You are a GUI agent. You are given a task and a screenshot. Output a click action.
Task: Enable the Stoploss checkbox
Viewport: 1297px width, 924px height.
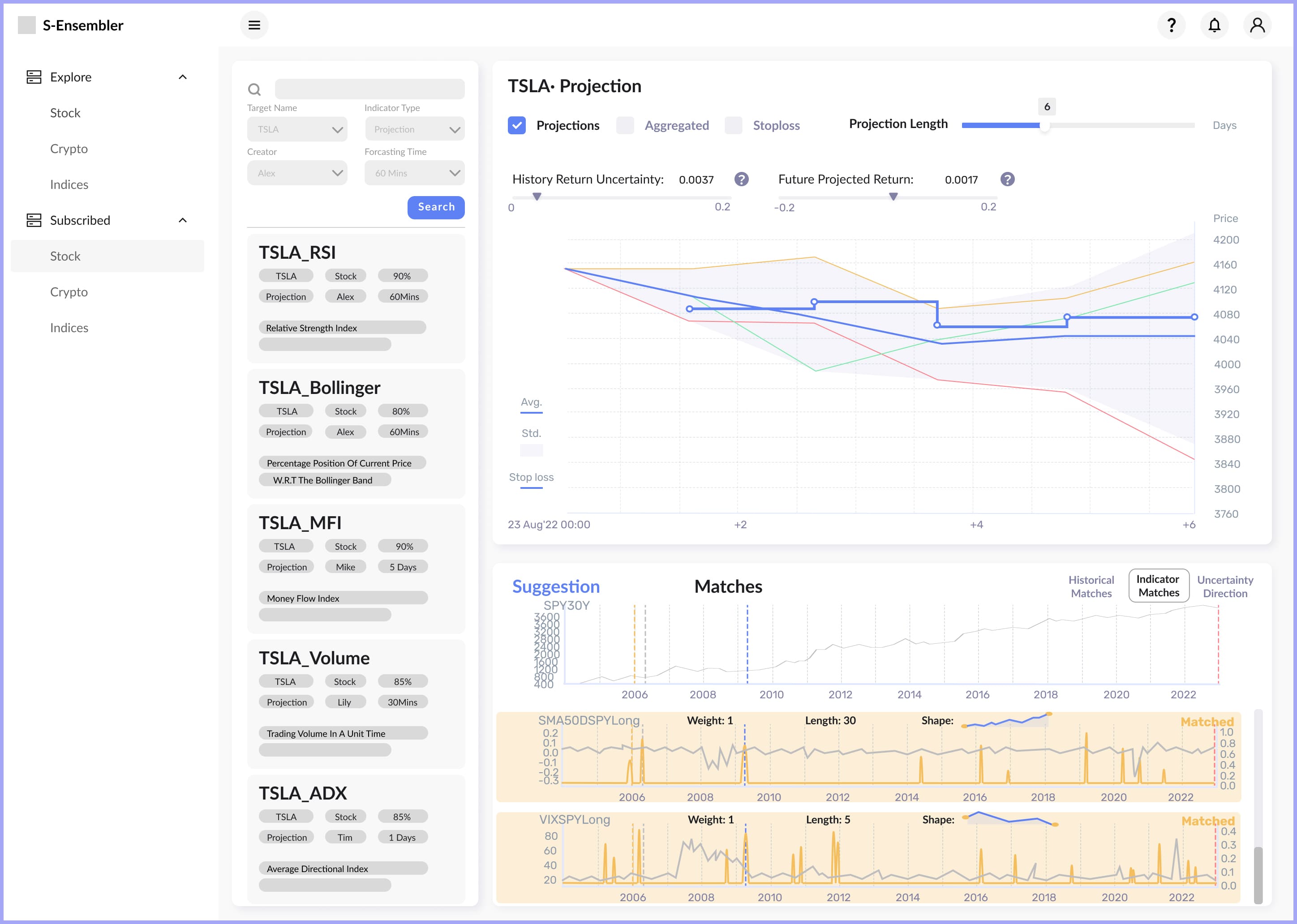(x=733, y=125)
